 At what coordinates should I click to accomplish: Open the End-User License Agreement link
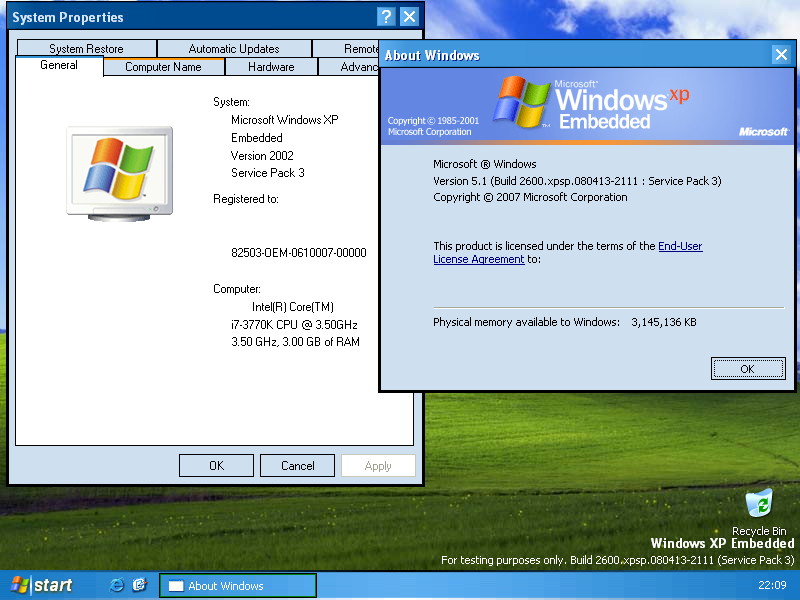coord(680,246)
